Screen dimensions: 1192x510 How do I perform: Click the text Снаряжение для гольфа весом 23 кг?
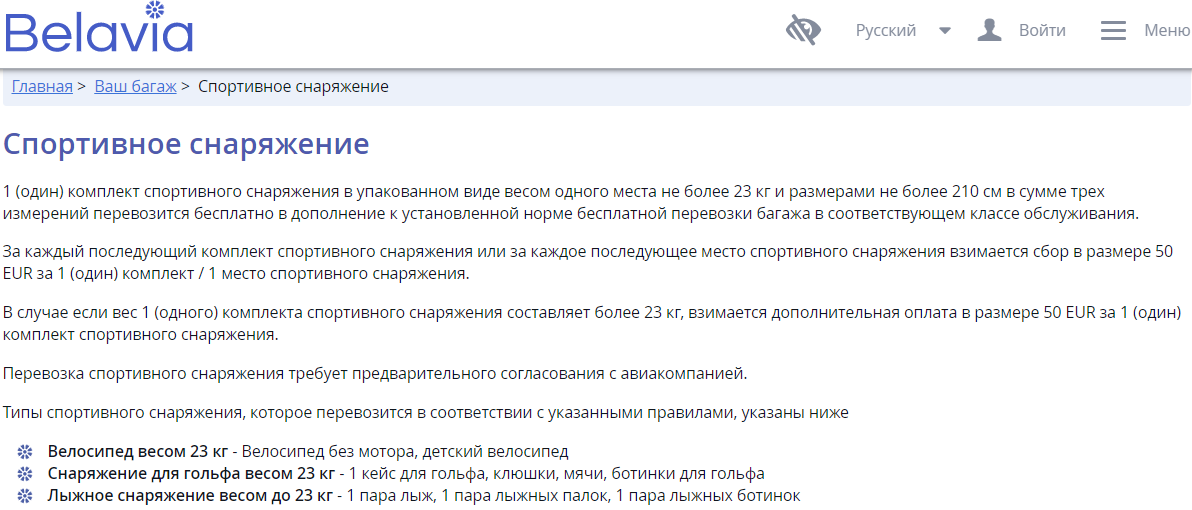[191, 474]
